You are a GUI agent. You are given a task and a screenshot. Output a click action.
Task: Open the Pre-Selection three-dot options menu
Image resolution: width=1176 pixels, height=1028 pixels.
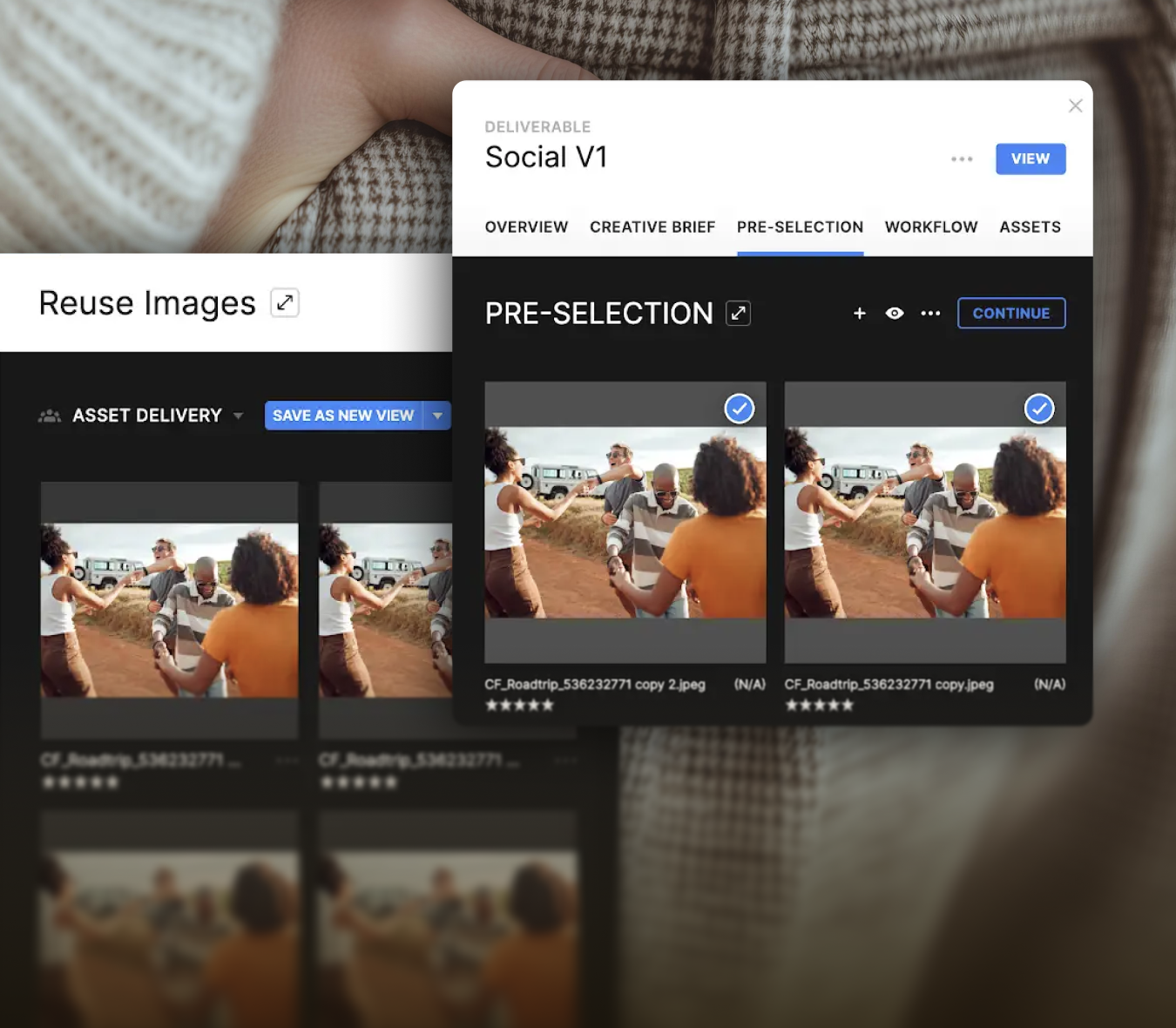930,314
